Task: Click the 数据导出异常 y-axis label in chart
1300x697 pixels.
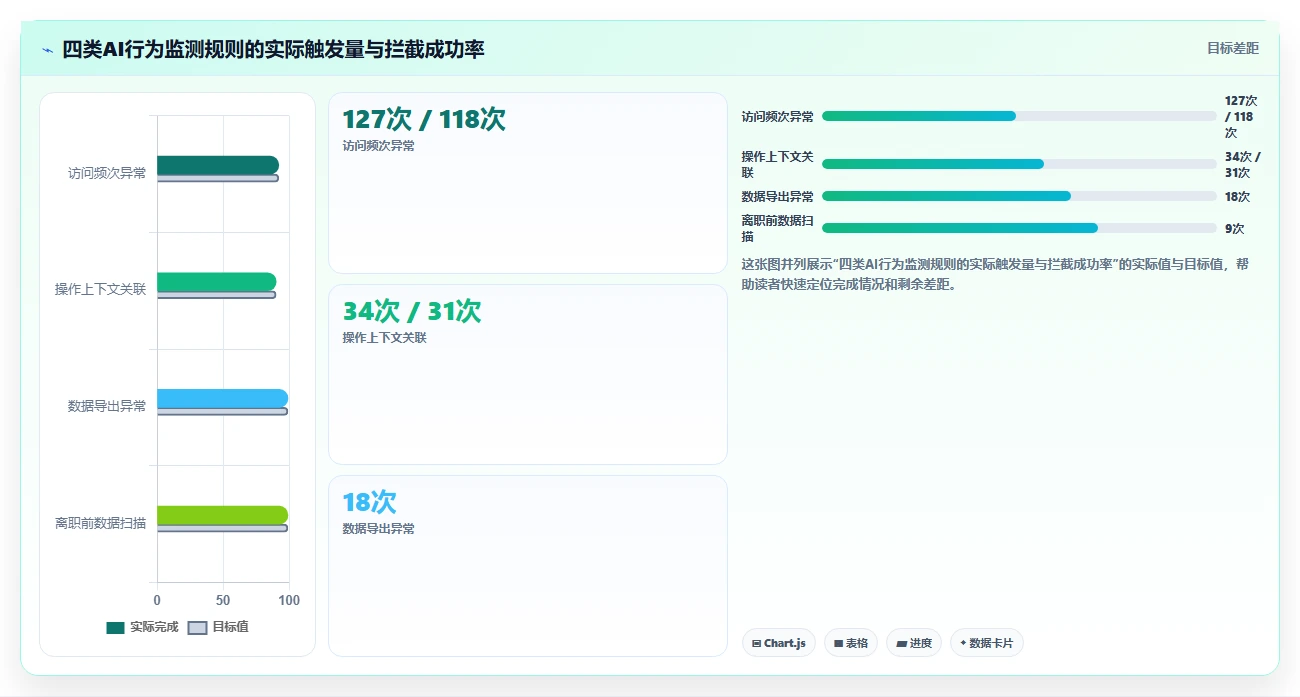Action: [x=107, y=406]
